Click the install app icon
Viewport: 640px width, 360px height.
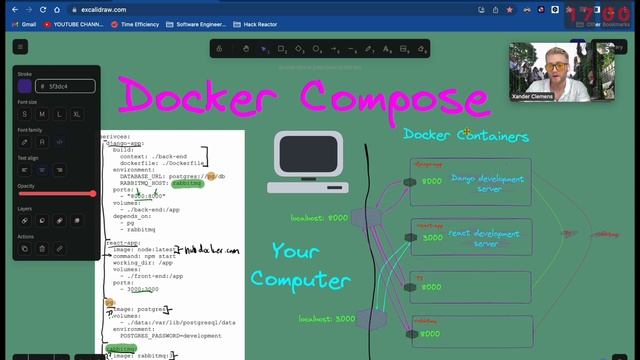tap(481, 10)
